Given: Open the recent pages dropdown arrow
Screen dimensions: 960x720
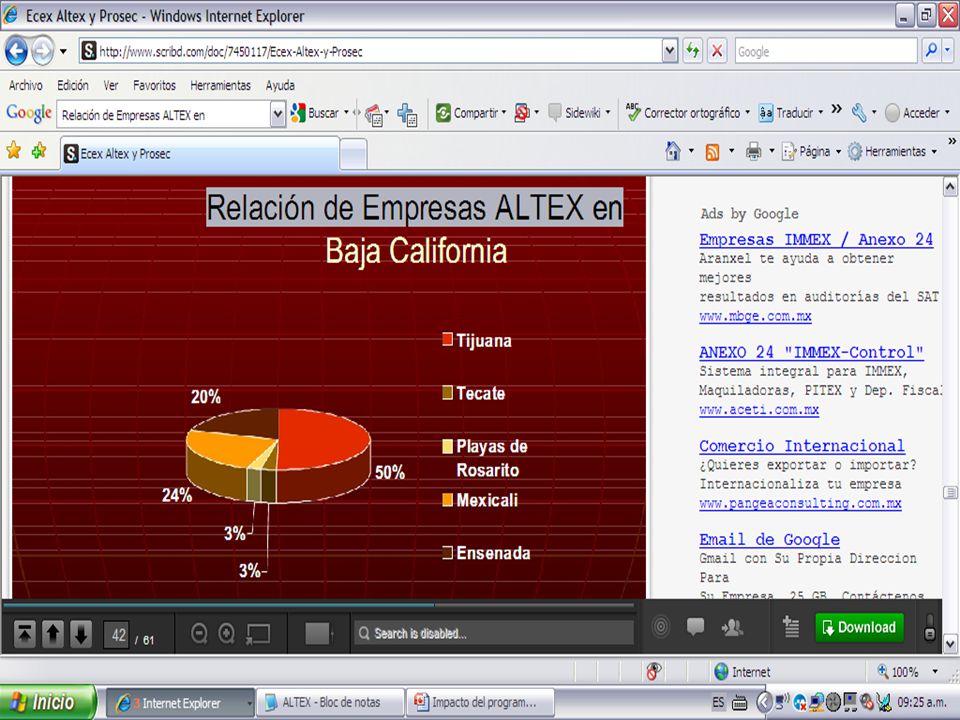Looking at the screenshot, I should pos(63,51).
